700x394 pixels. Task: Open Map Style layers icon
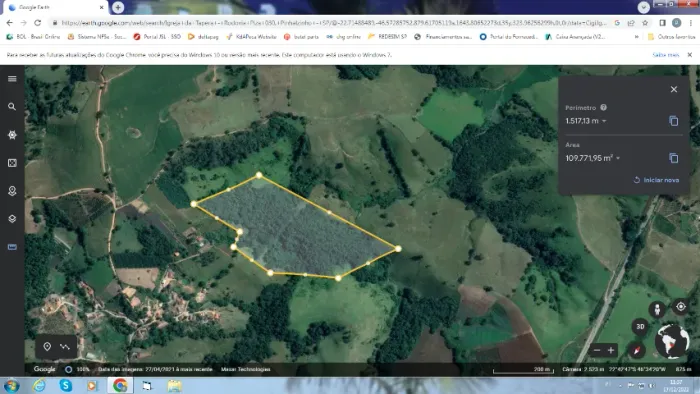[12, 219]
